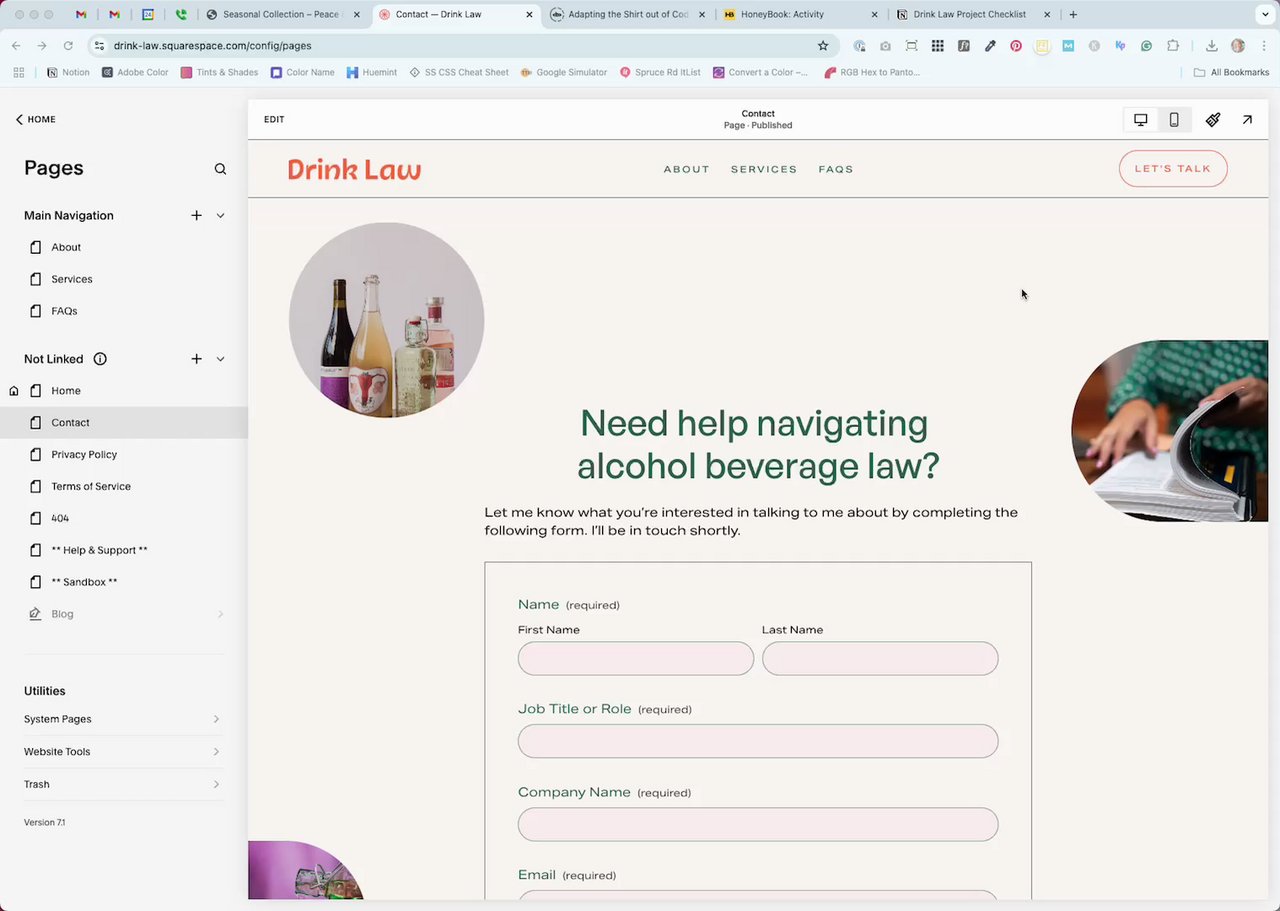Open the grid apps extension icon
The width and height of the screenshot is (1280, 911).
tap(937, 46)
